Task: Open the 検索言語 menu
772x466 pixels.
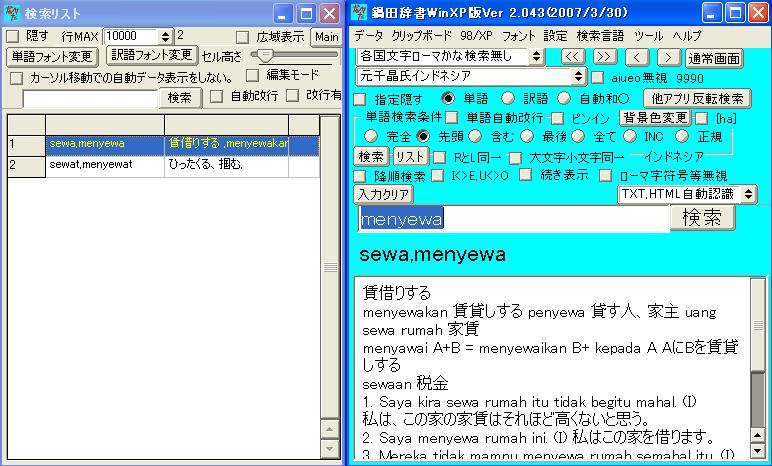Action: coord(600,35)
